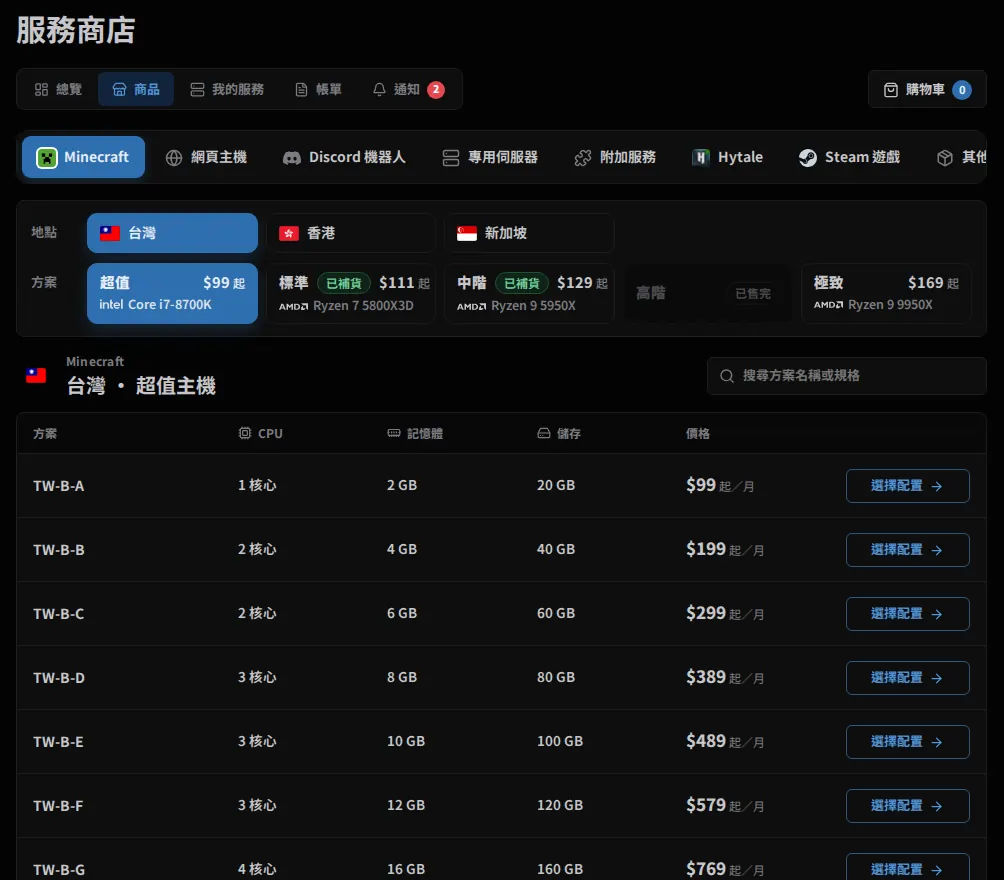
Task: Switch to the 商品 products tab
Action: pos(136,89)
